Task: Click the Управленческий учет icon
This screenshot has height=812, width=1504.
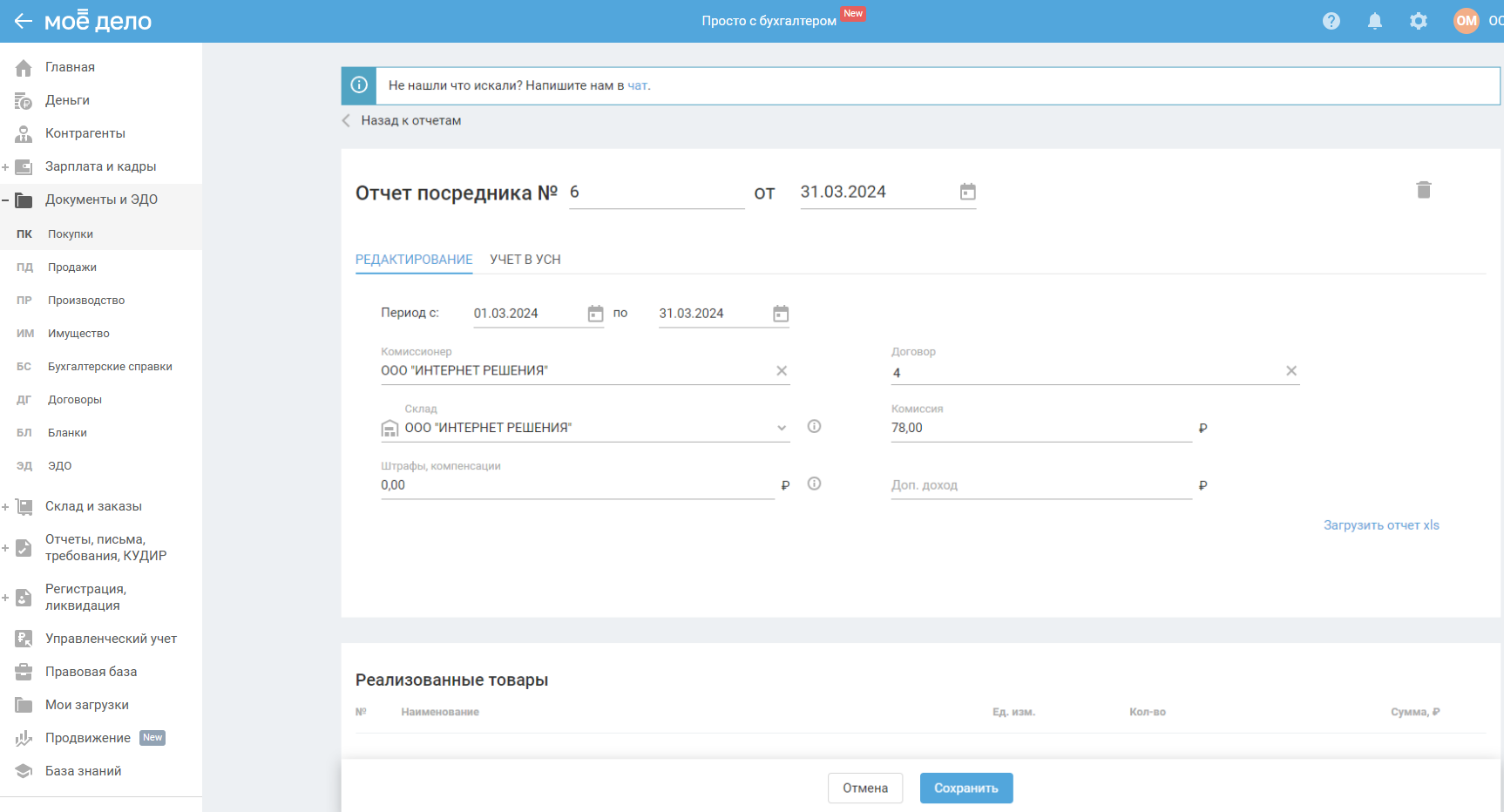Action: click(x=24, y=639)
